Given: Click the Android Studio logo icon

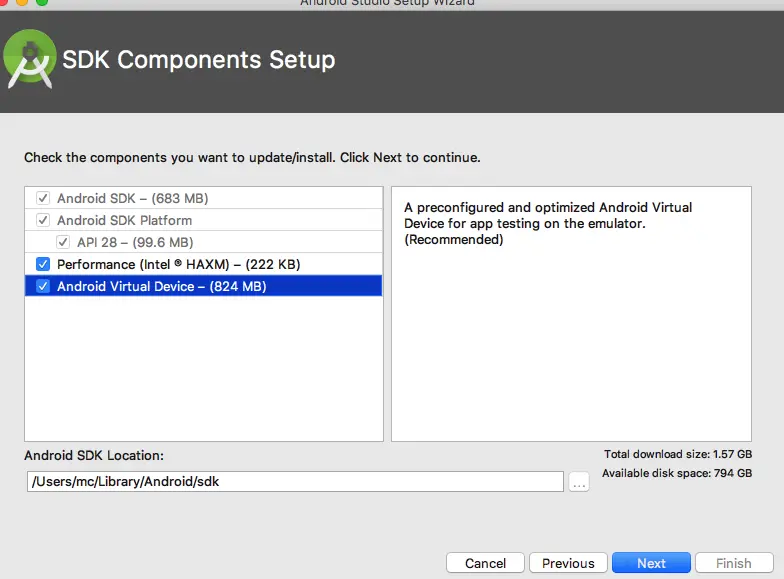Looking at the screenshot, I should tap(30, 59).
